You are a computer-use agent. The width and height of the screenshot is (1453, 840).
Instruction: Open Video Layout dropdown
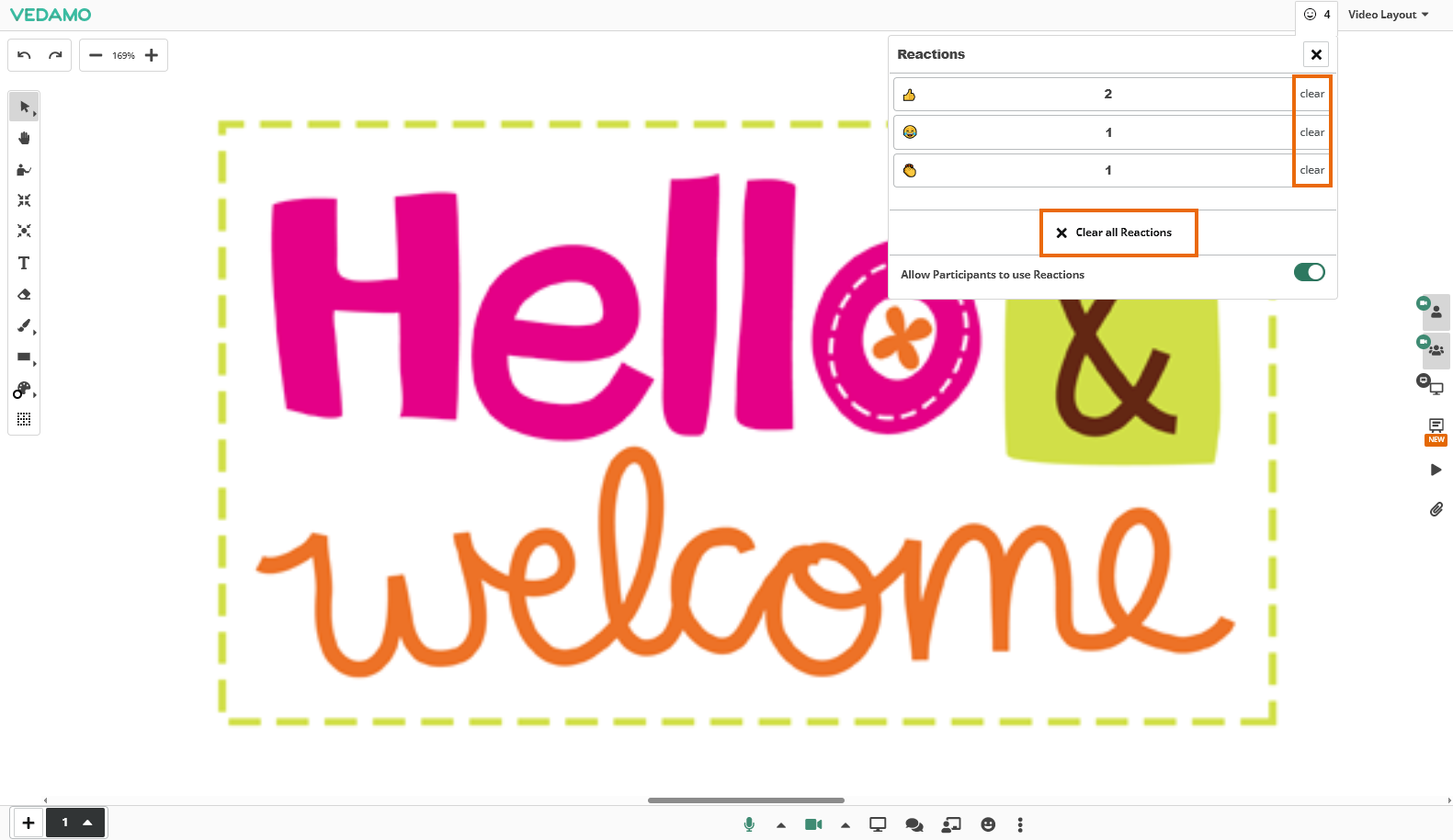point(1388,15)
